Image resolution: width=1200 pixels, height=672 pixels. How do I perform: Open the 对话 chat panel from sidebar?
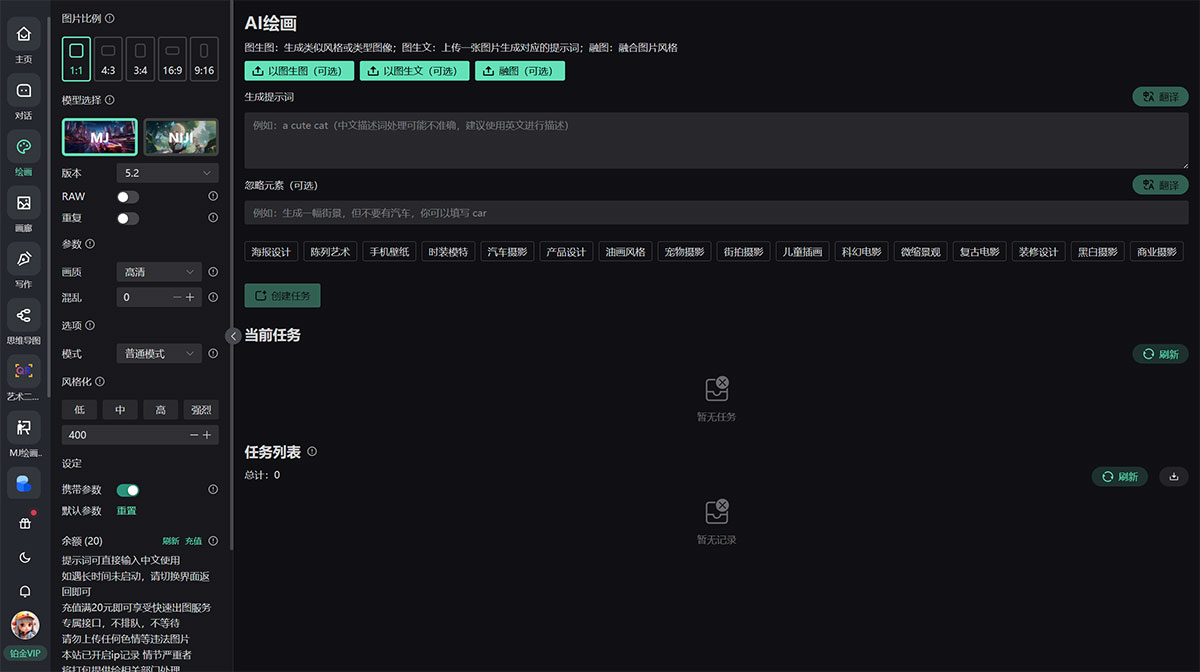click(23, 96)
